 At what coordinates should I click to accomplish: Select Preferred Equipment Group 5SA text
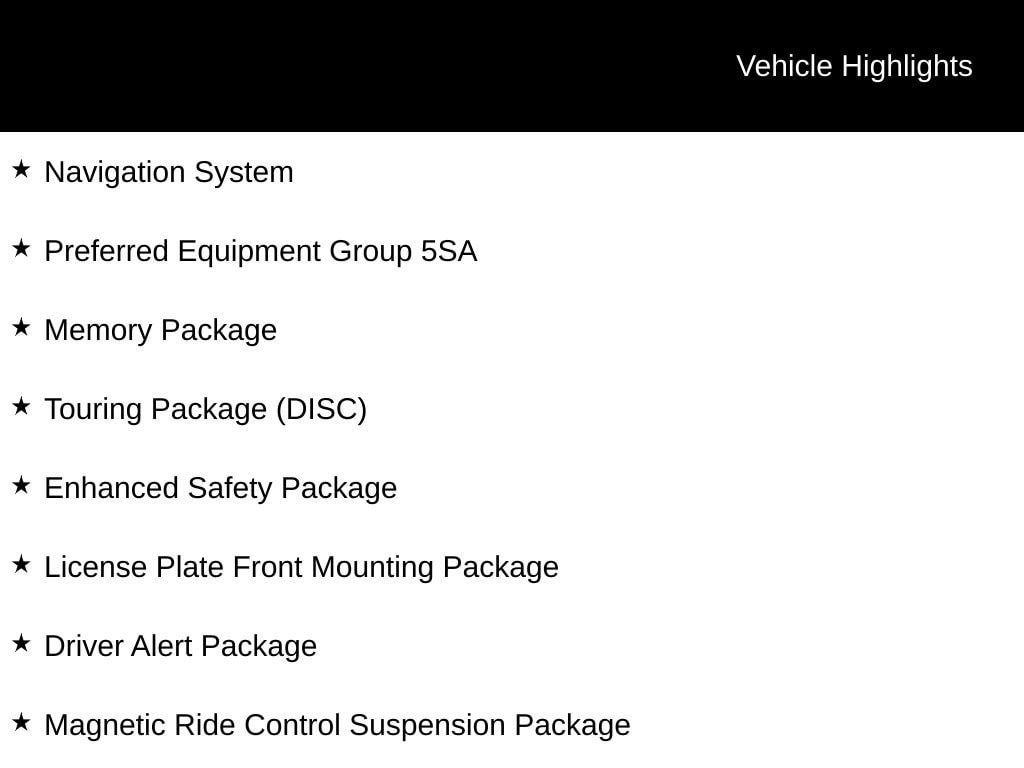(x=261, y=252)
